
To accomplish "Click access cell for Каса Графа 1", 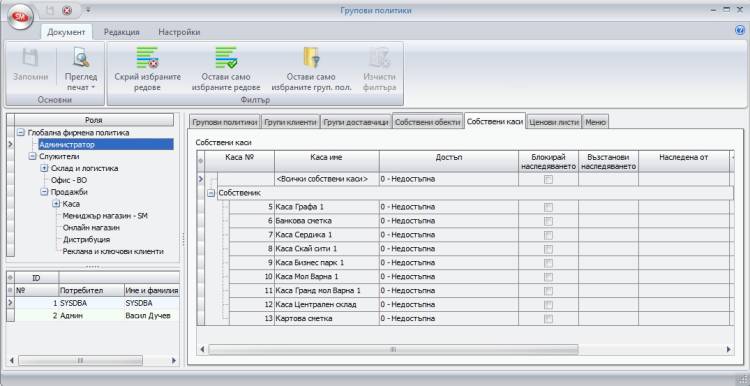I will point(449,207).
